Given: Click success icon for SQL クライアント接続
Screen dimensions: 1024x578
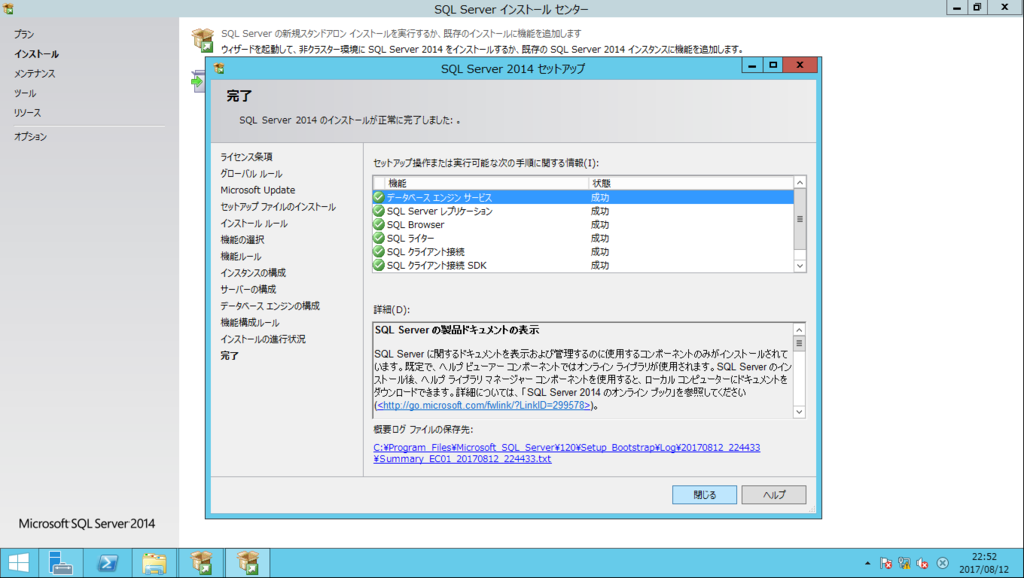Looking at the screenshot, I should pos(379,251).
